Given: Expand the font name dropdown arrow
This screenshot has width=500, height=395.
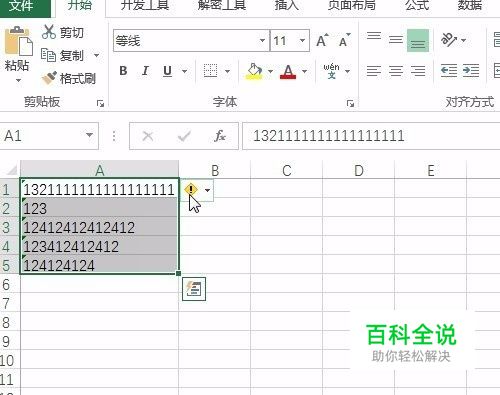Looking at the screenshot, I should pos(263,41).
